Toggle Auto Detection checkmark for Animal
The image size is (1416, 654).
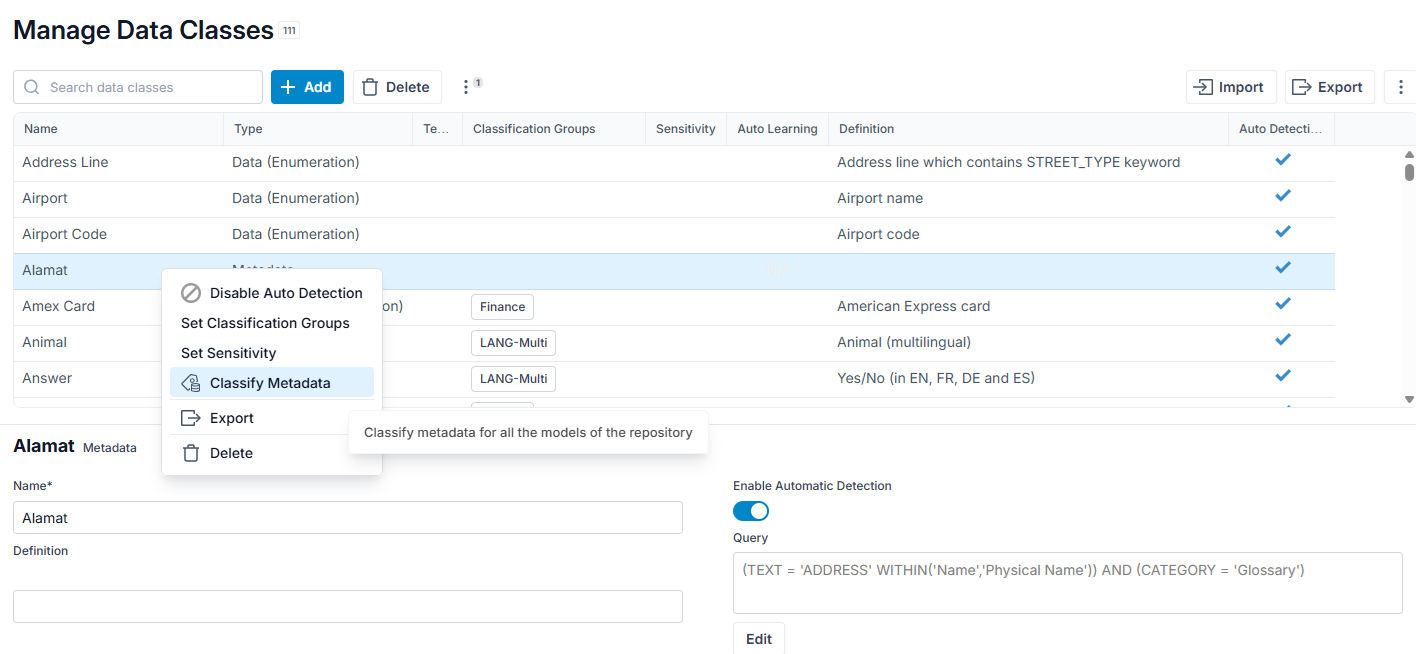[x=1283, y=340]
